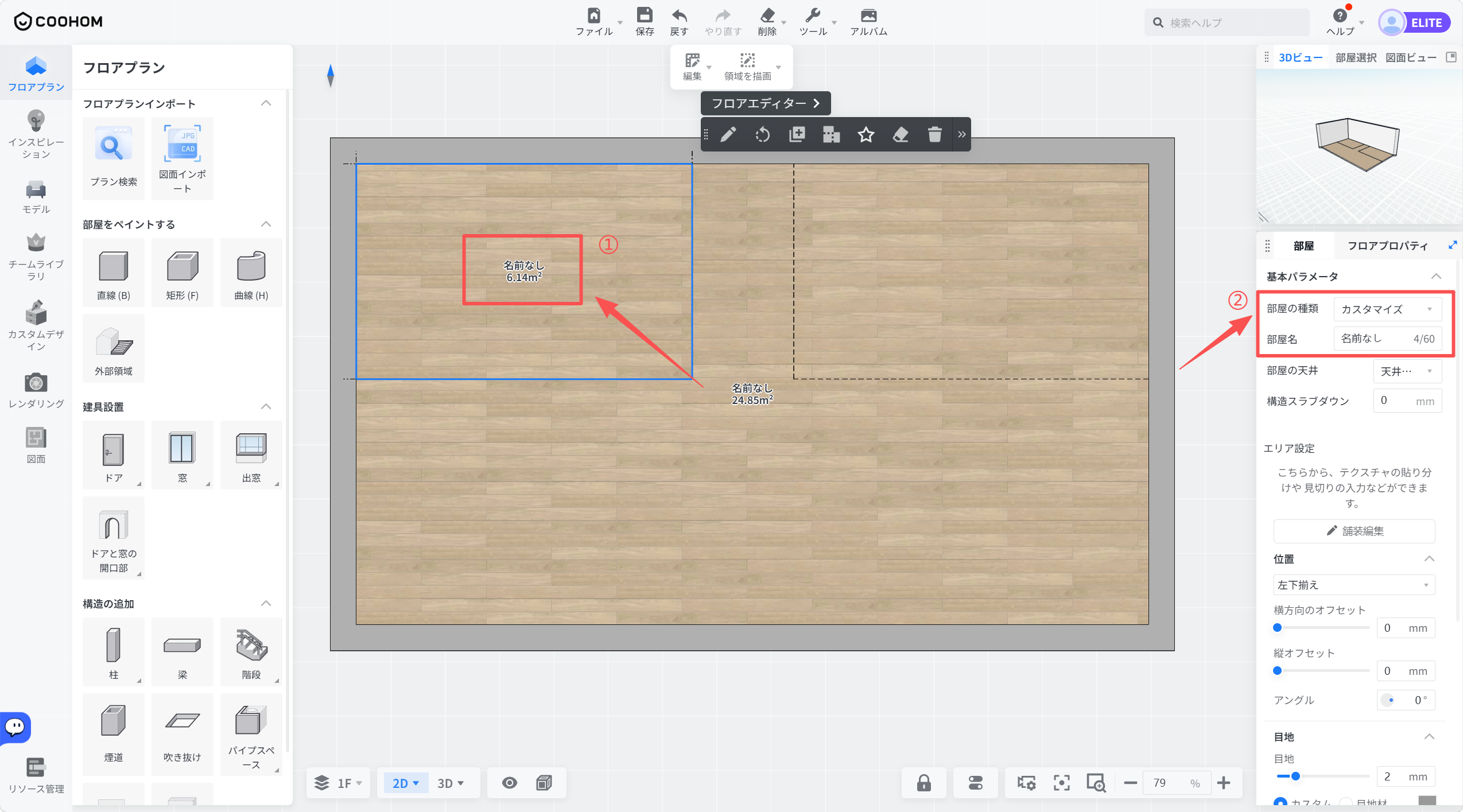Select the 直線 (B) room drawing tool
Image resolution: width=1463 pixels, height=812 pixels.
click(x=114, y=273)
